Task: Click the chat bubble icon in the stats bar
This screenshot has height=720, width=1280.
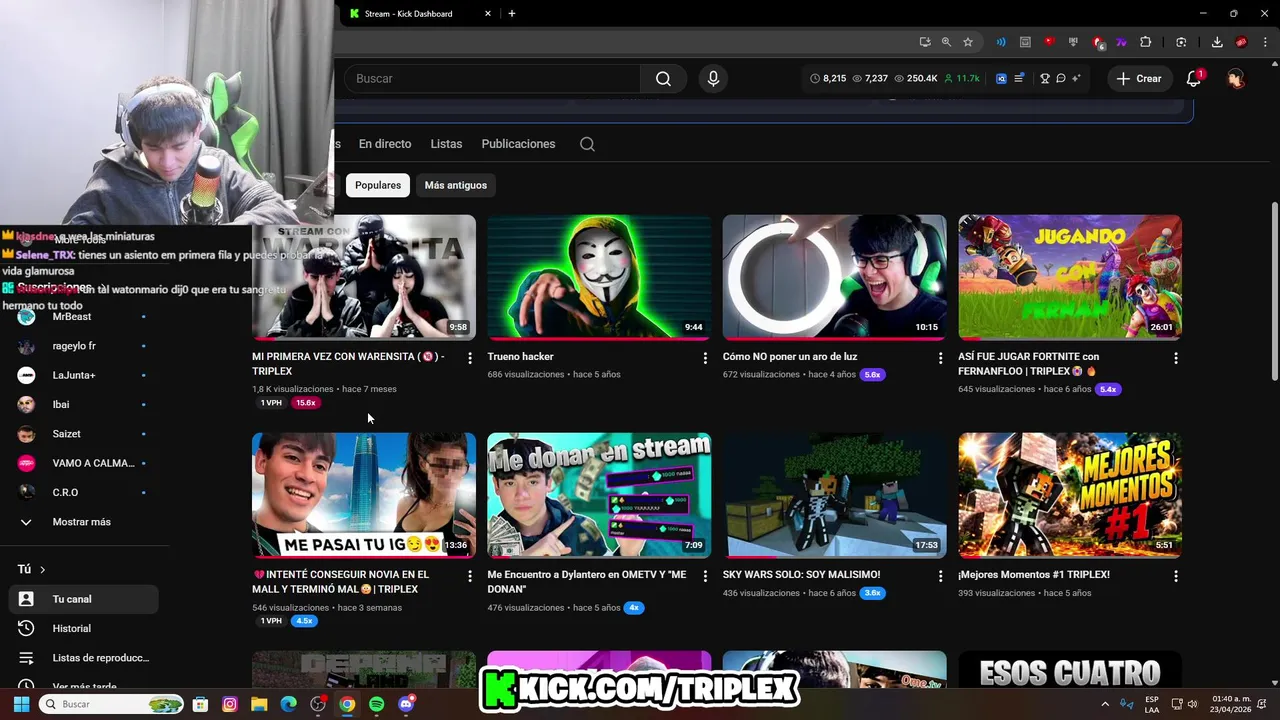Action: point(1061,78)
